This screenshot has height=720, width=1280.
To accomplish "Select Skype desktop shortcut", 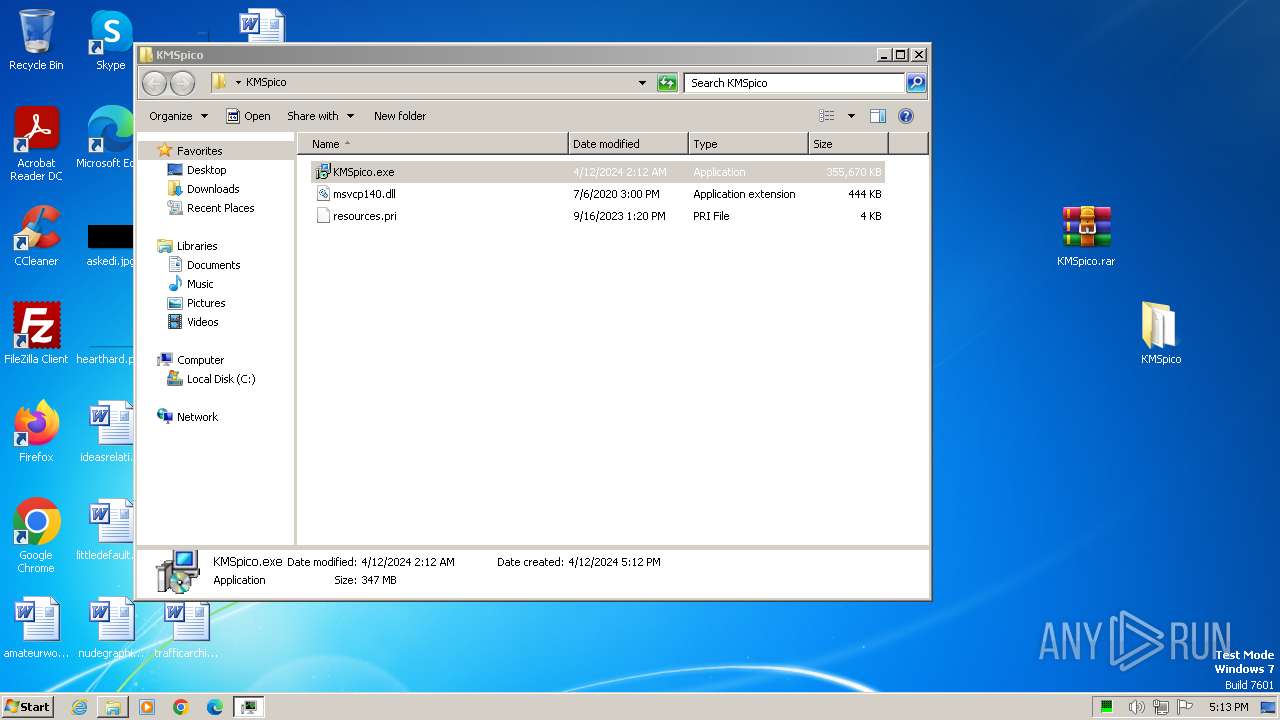I will pyautogui.click(x=110, y=40).
